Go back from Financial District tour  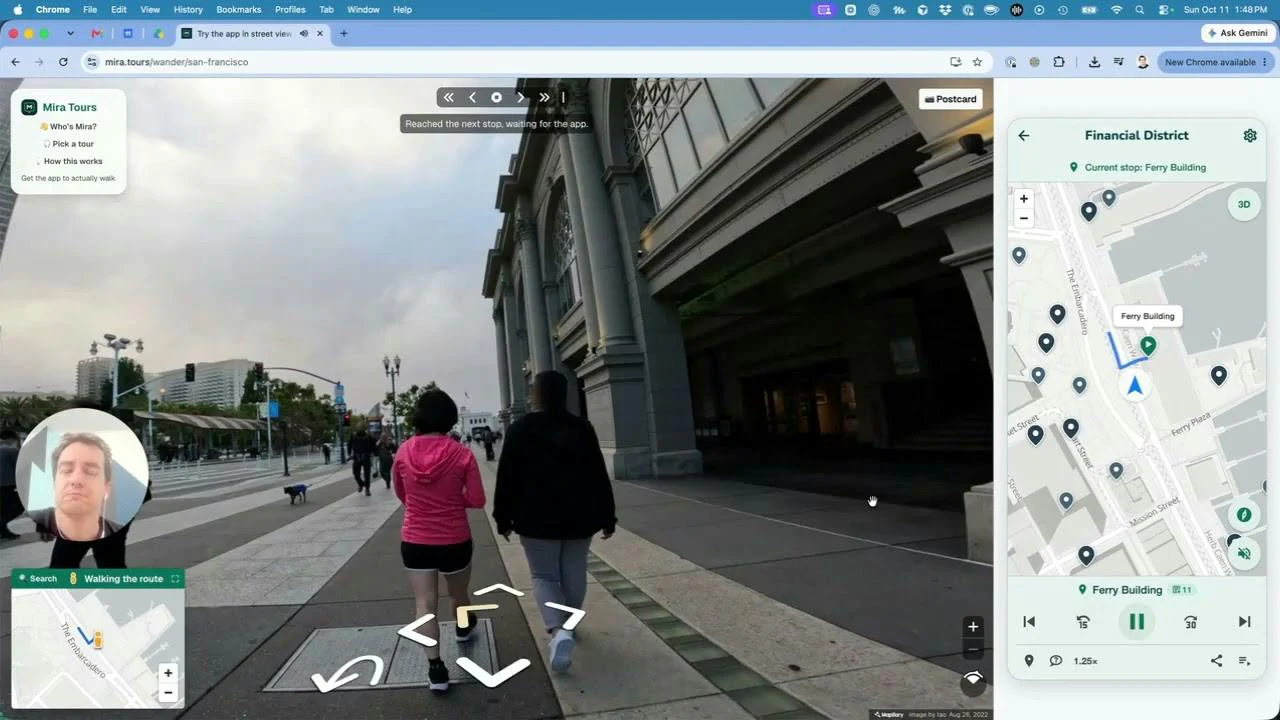(x=1023, y=135)
